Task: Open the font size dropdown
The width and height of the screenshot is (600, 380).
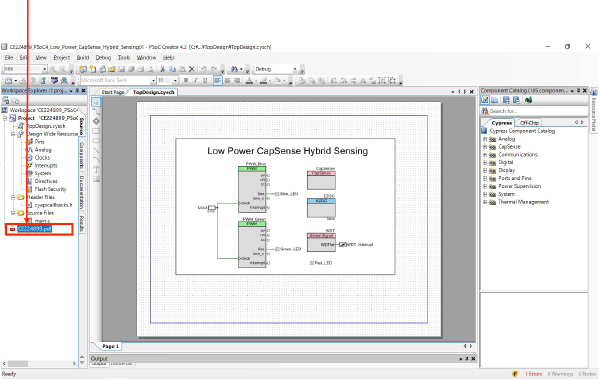Action: pos(175,80)
